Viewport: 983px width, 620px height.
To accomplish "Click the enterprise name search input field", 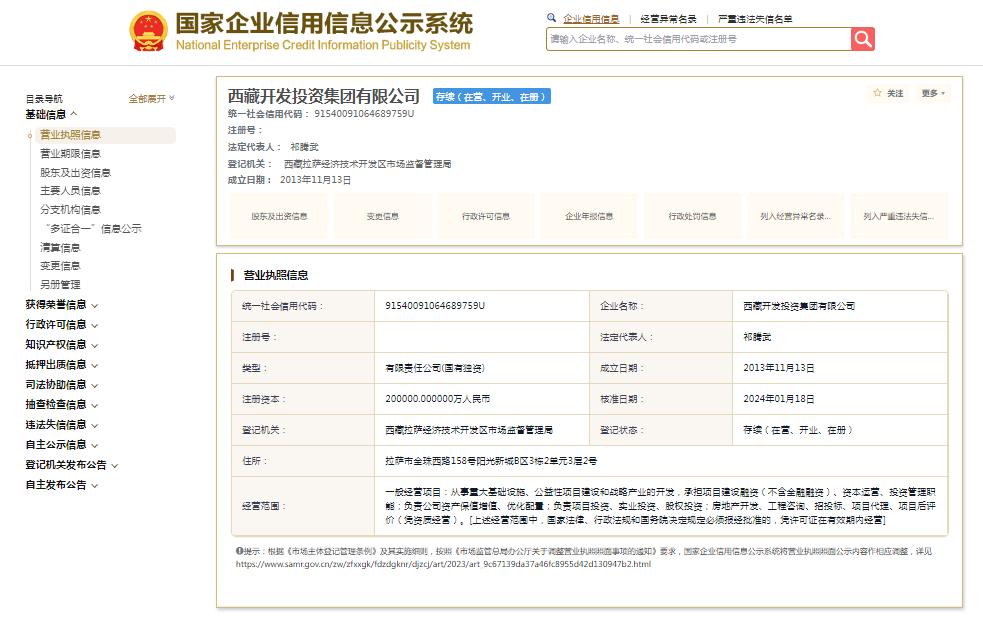I will click(x=698, y=39).
